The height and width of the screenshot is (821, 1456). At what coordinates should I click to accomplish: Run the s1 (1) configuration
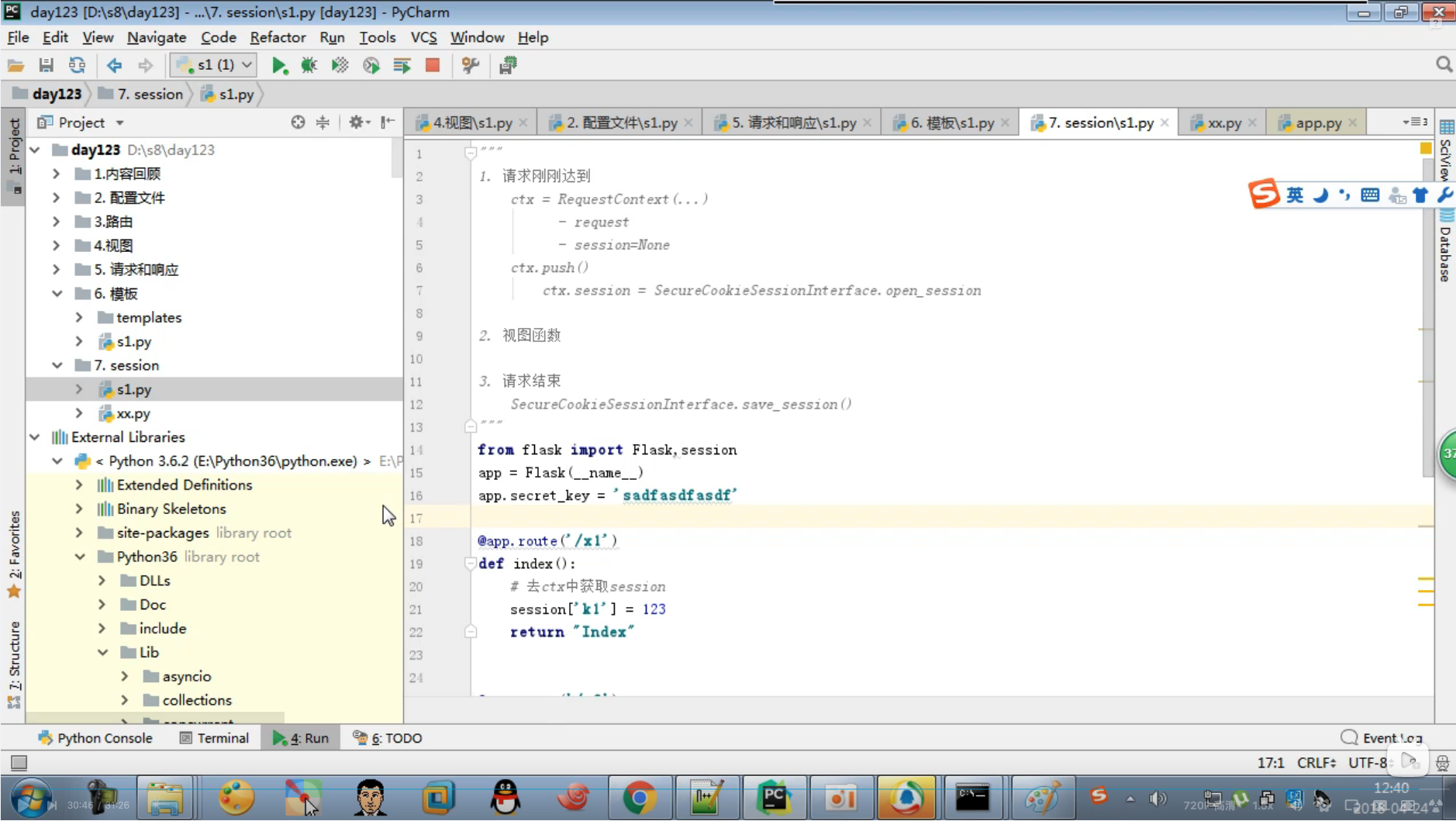coord(279,65)
